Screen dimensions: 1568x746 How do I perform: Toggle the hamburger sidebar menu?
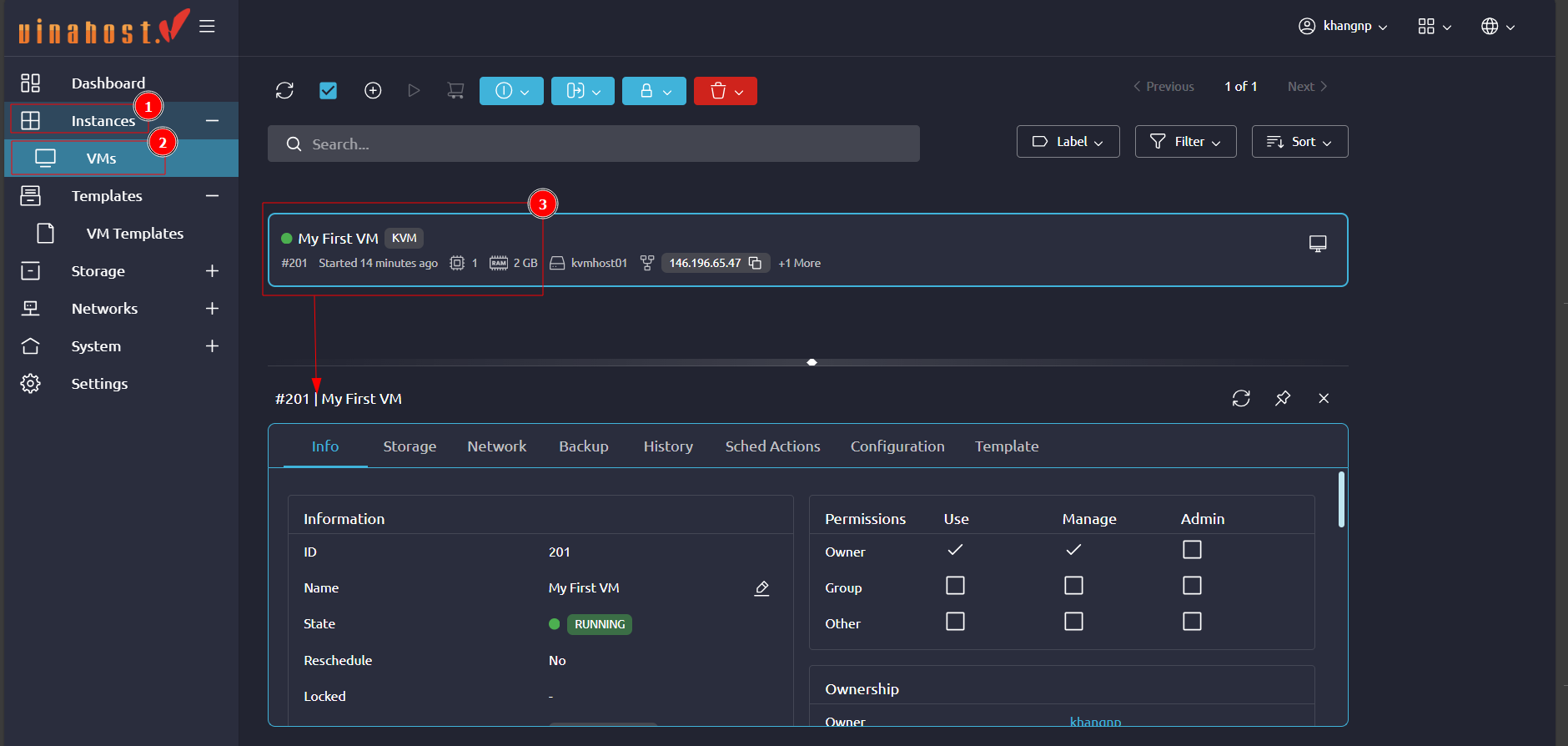[x=208, y=27]
